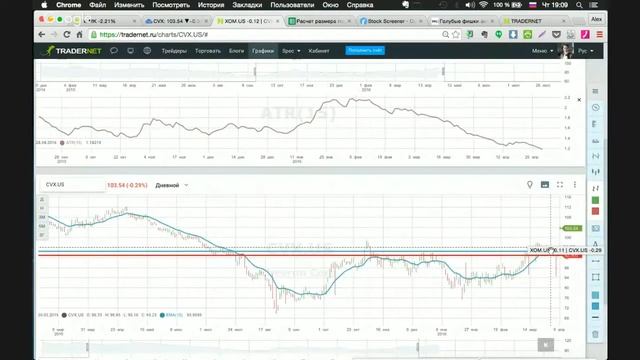This screenshot has width=640, height=360.
Task: Select the area chart type icon
Action: (596, 140)
